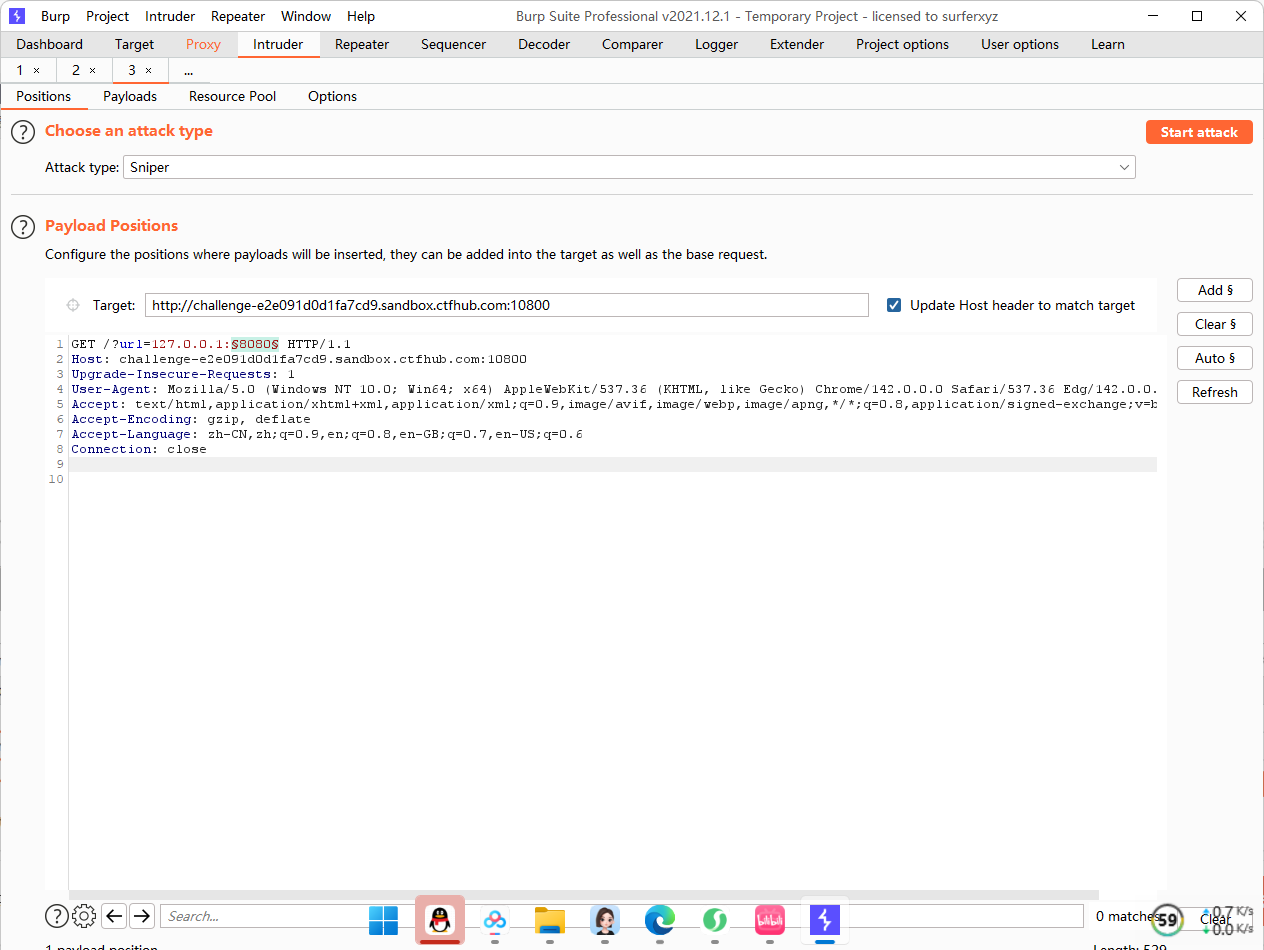Switch to the Repeater tool tab

click(362, 44)
